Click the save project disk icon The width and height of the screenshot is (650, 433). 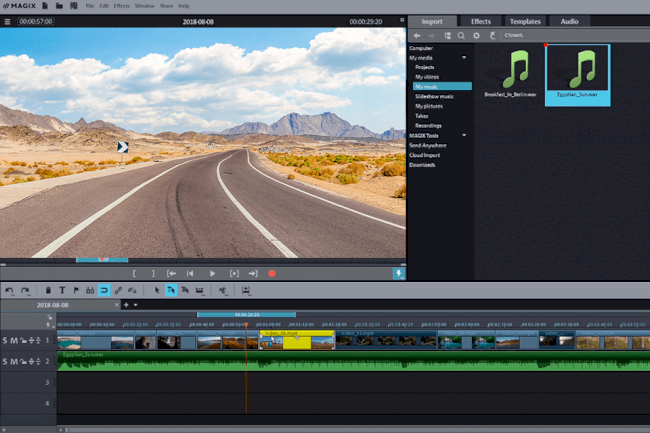[x=74, y=6]
